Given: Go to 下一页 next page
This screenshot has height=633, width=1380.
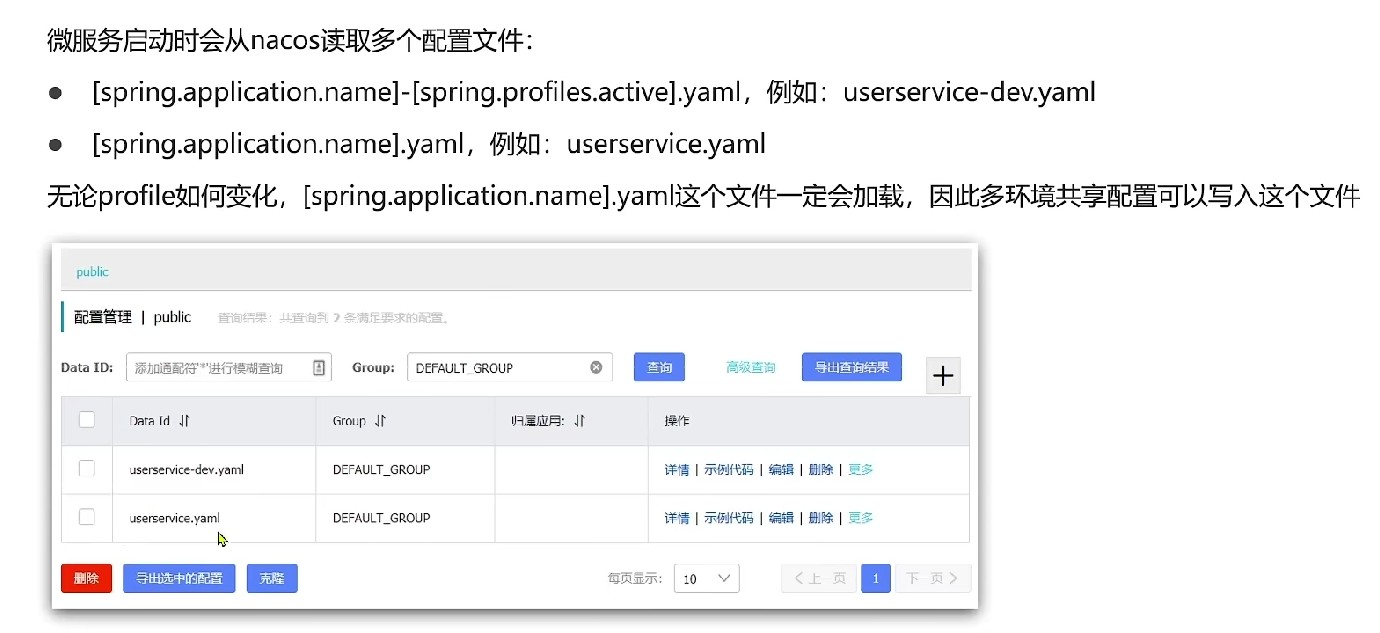Looking at the screenshot, I should 933,578.
